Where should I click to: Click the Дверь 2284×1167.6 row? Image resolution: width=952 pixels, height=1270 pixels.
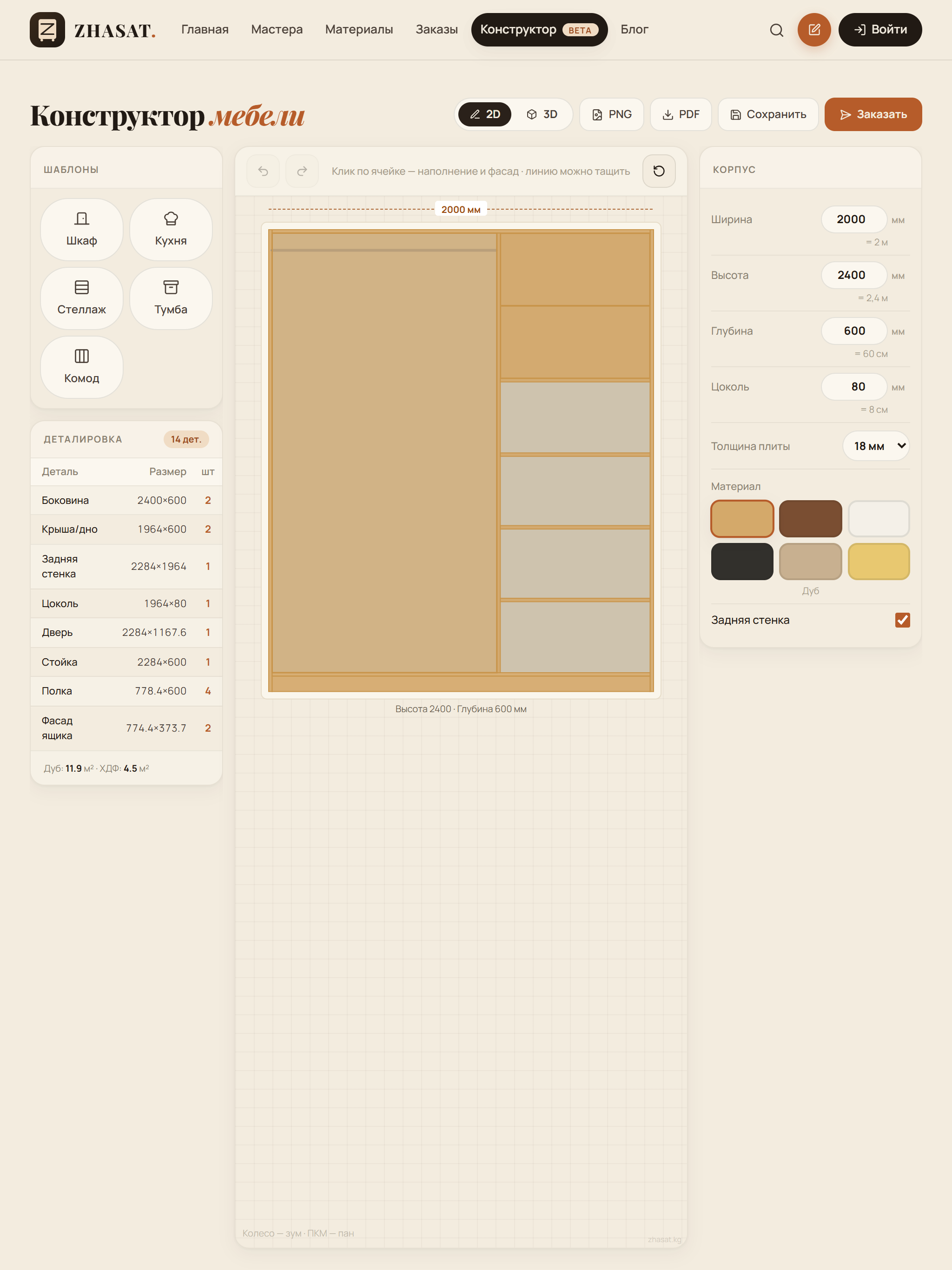[126, 633]
